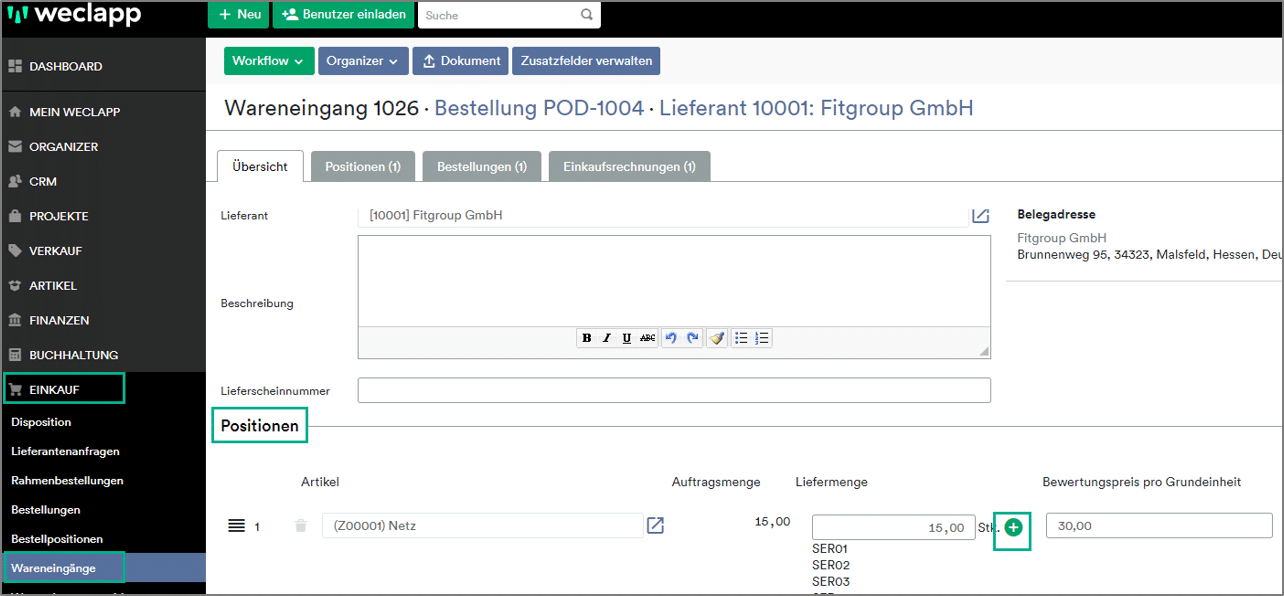Click green plus icon next to Stk.

[1013, 527]
